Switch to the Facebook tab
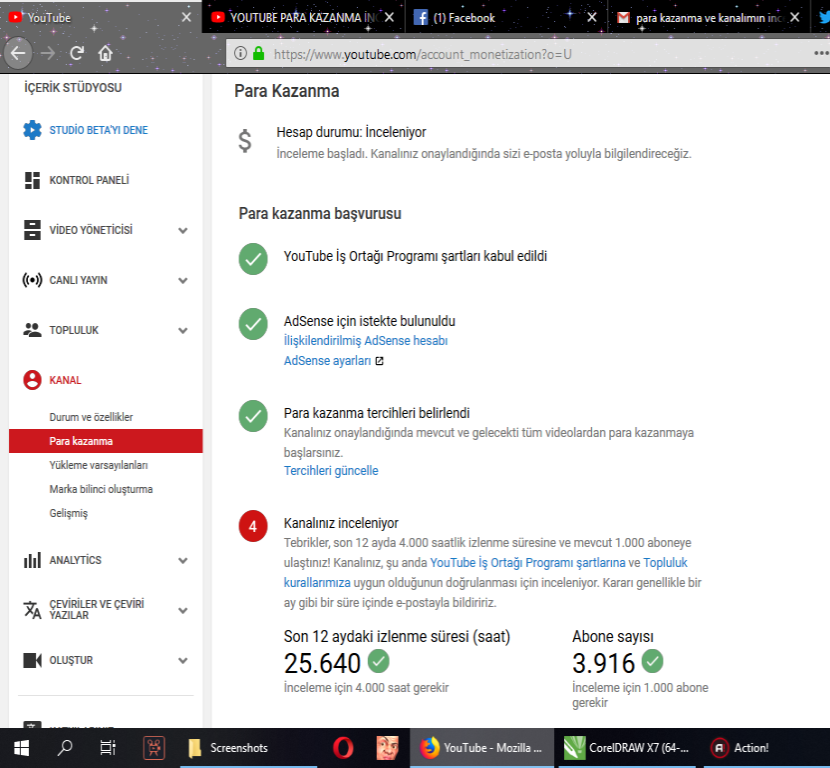 [507, 17]
